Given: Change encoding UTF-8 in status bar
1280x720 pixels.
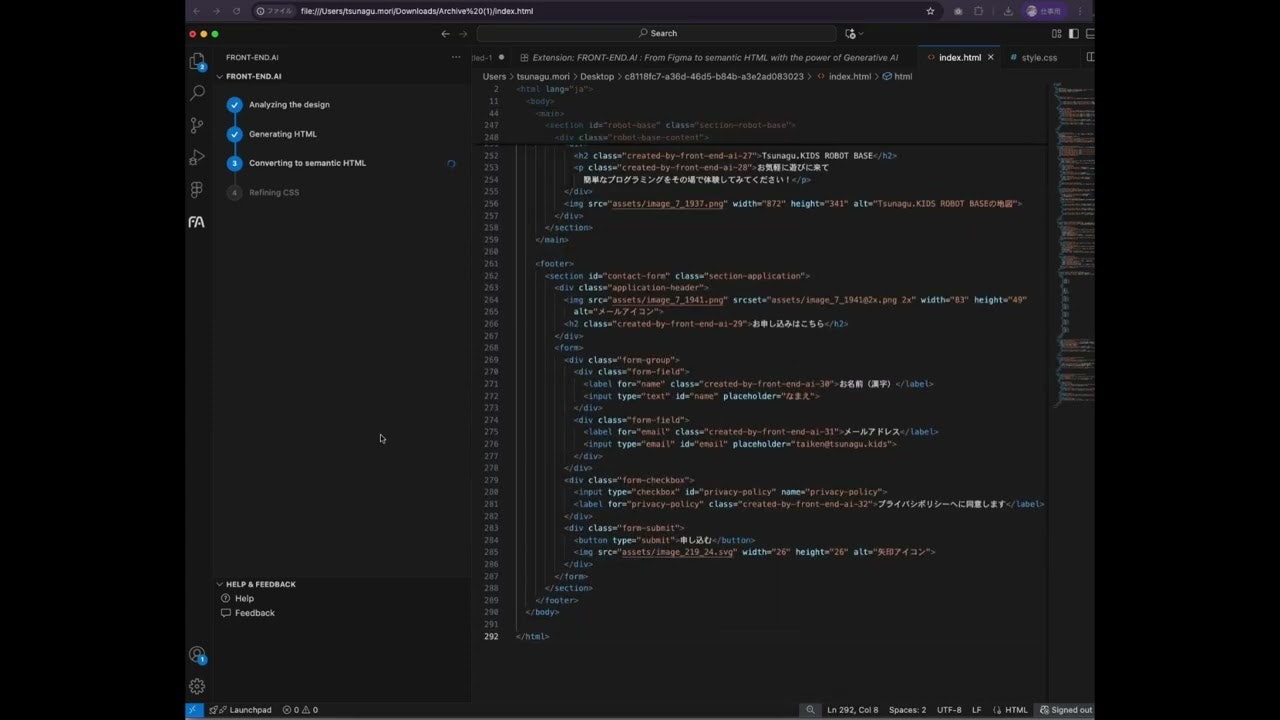Looking at the screenshot, I should [949, 710].
